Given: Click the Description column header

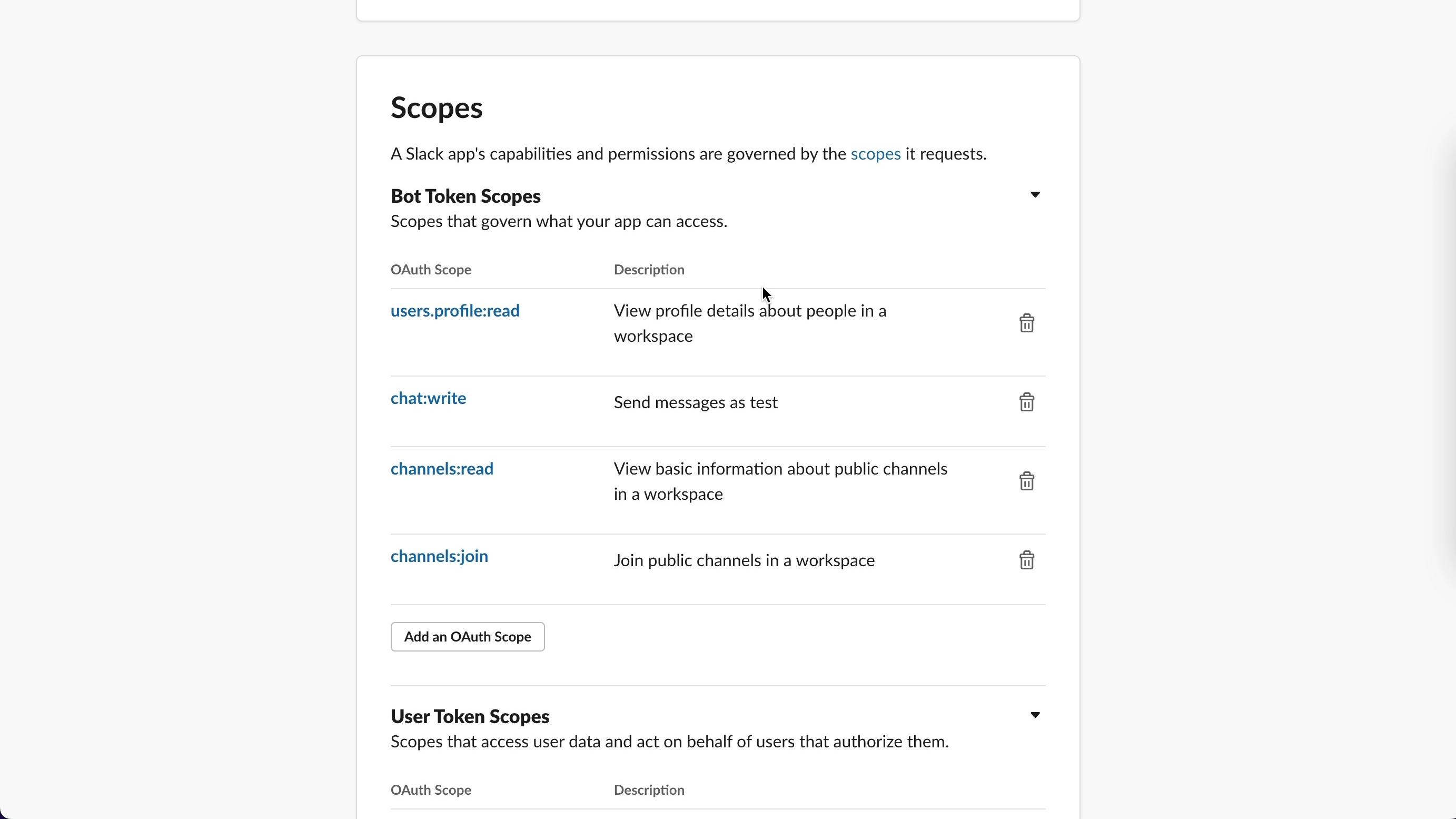Looking at the screenshot, I should coord(648,270).
